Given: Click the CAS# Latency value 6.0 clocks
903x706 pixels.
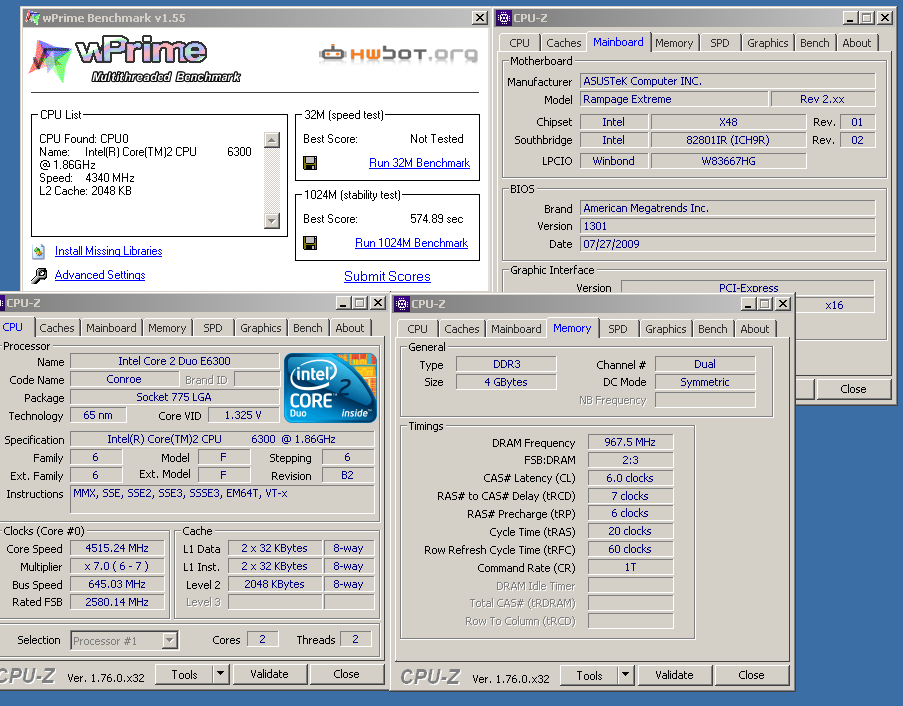Looking at the screenshot, I should [x=630, y=478].
